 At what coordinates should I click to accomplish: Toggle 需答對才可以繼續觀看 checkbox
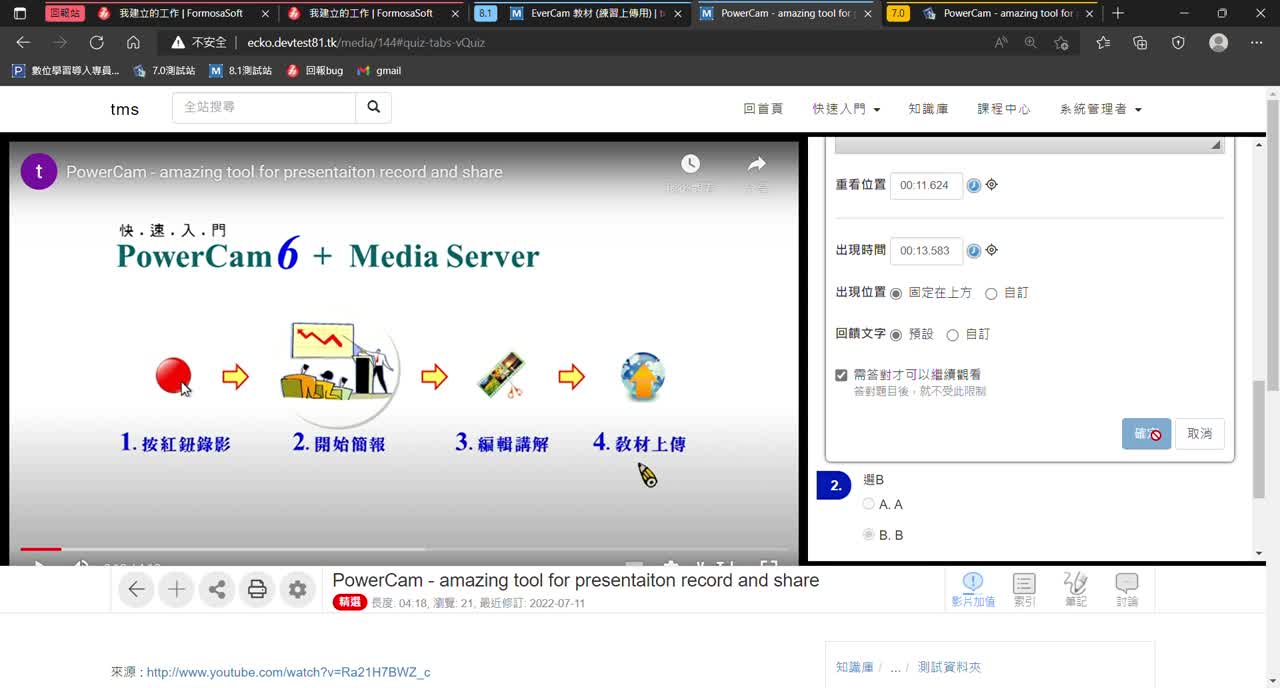tap(842, 375)
